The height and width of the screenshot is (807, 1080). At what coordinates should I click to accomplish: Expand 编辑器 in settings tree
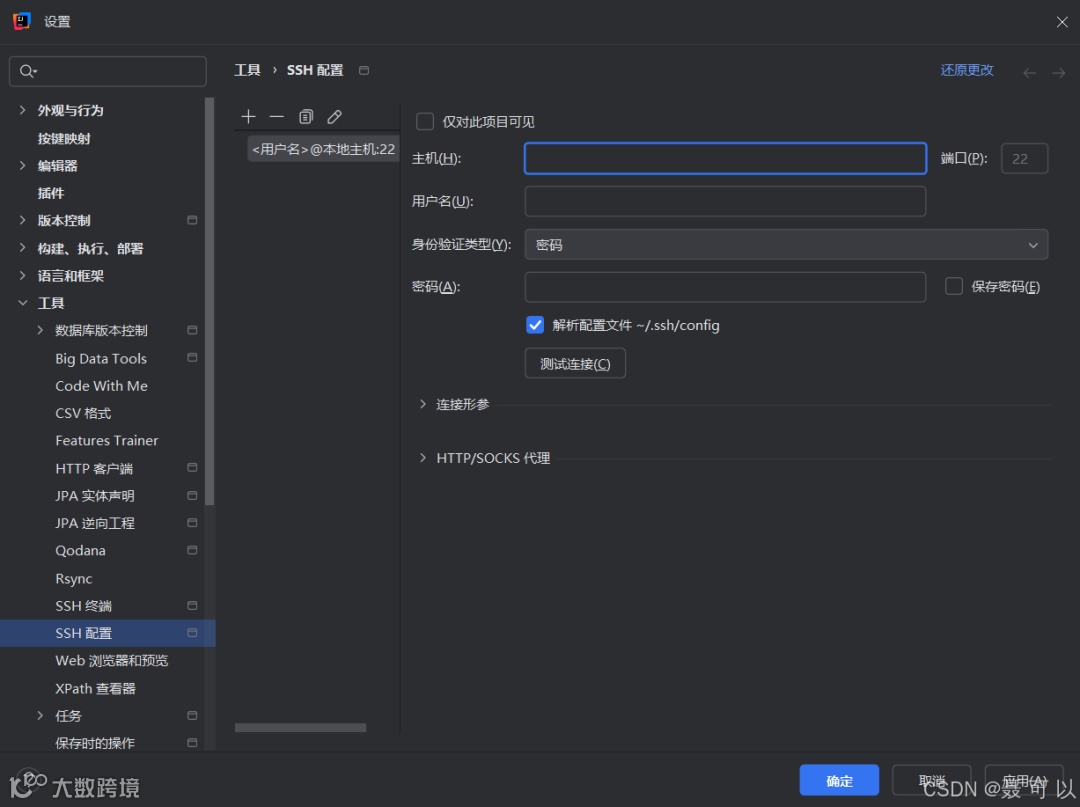[23, 165]
